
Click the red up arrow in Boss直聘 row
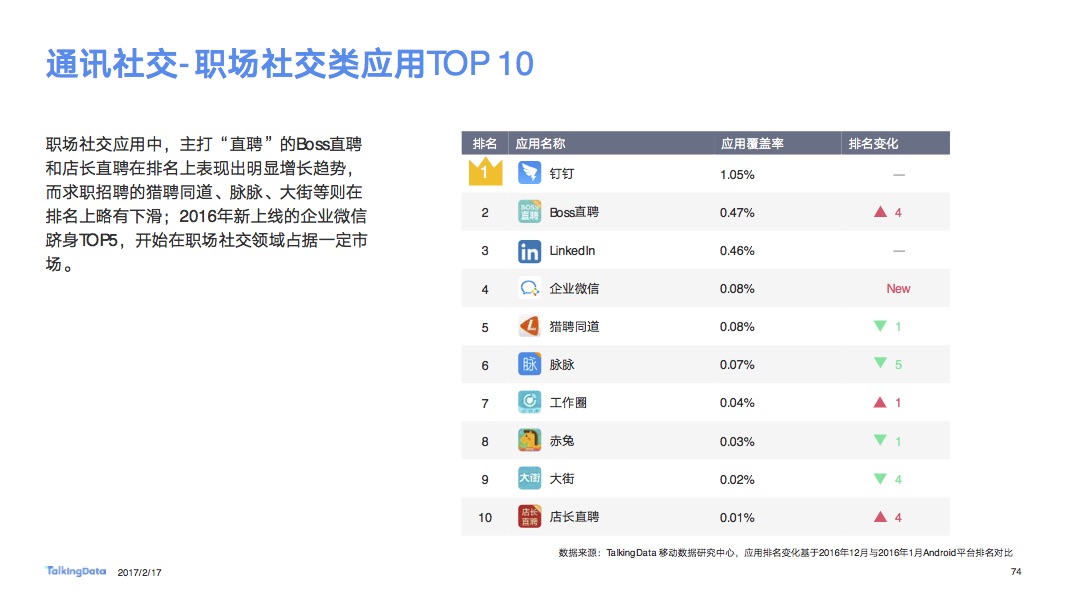[x=880, y=212]
